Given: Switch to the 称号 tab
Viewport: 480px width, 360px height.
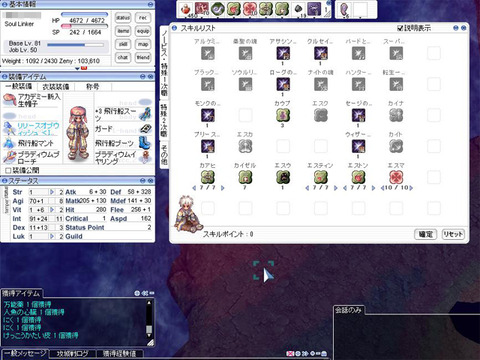Looking at the screenshot, I should pos(93,87).
